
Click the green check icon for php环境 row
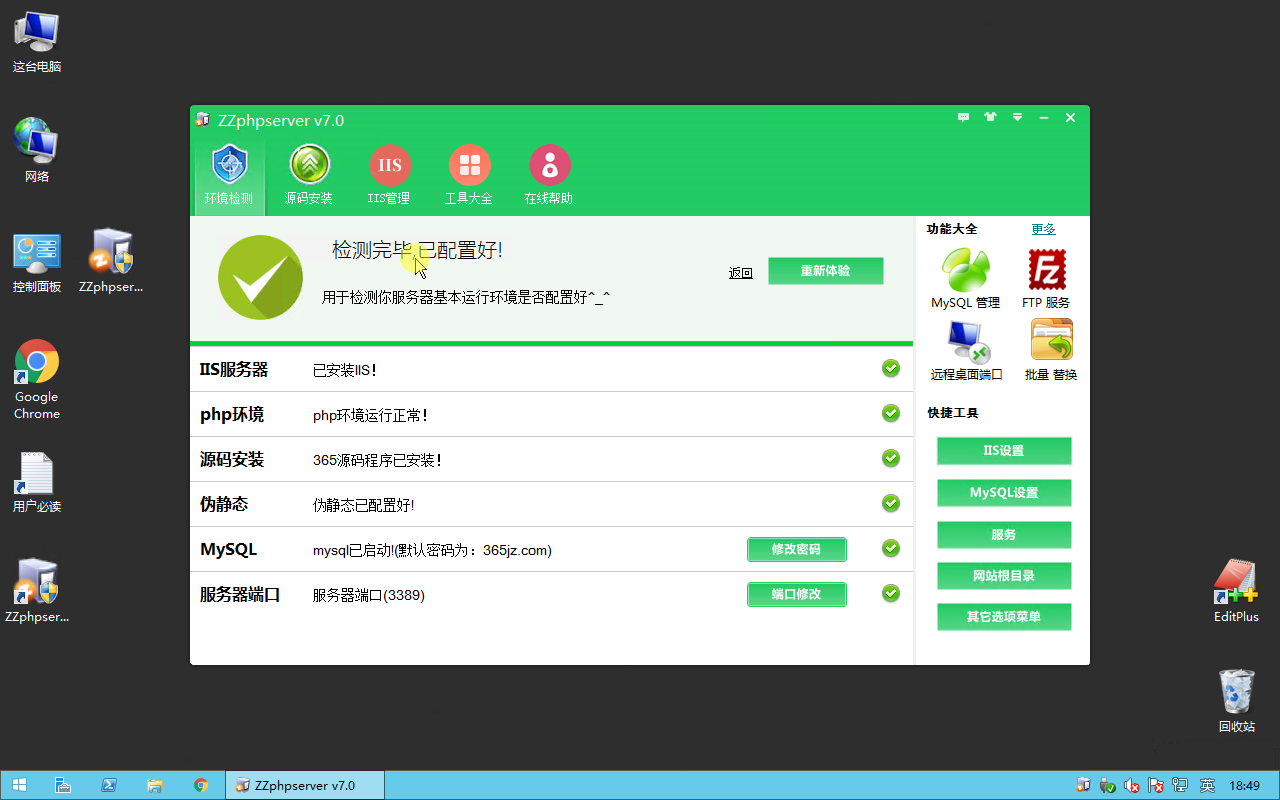pyautogui.click(x=891, y=413)
